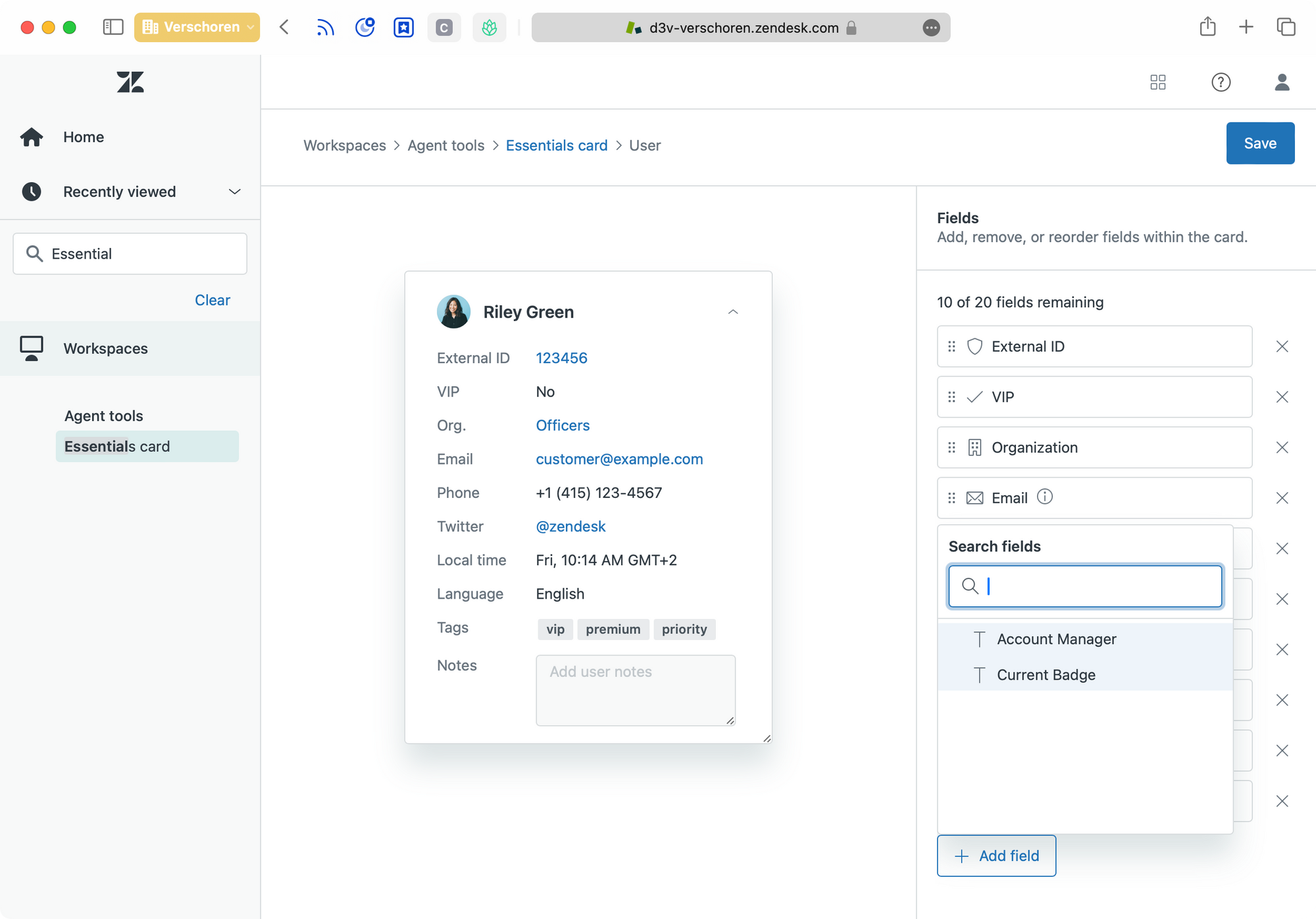Open the Safari share icon
Viewport: 1316px width, 919px height.
[x=1207, y=27]
